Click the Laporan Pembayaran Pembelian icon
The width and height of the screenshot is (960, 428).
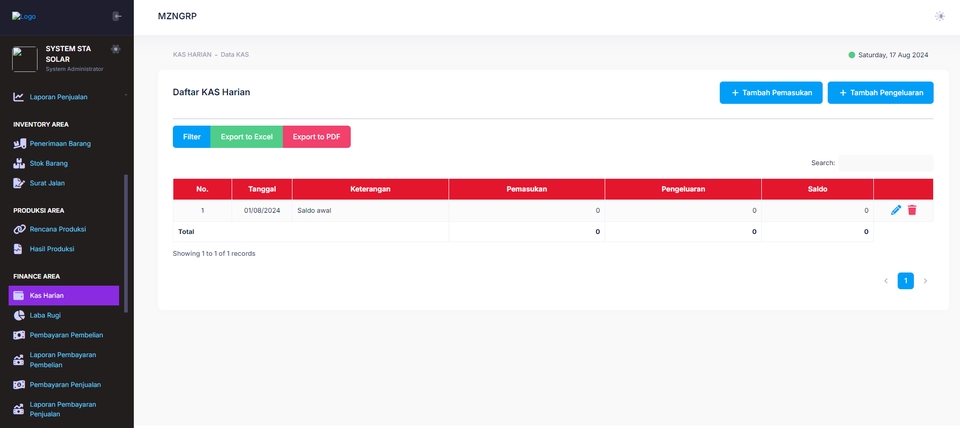click(x=19, y=360)
